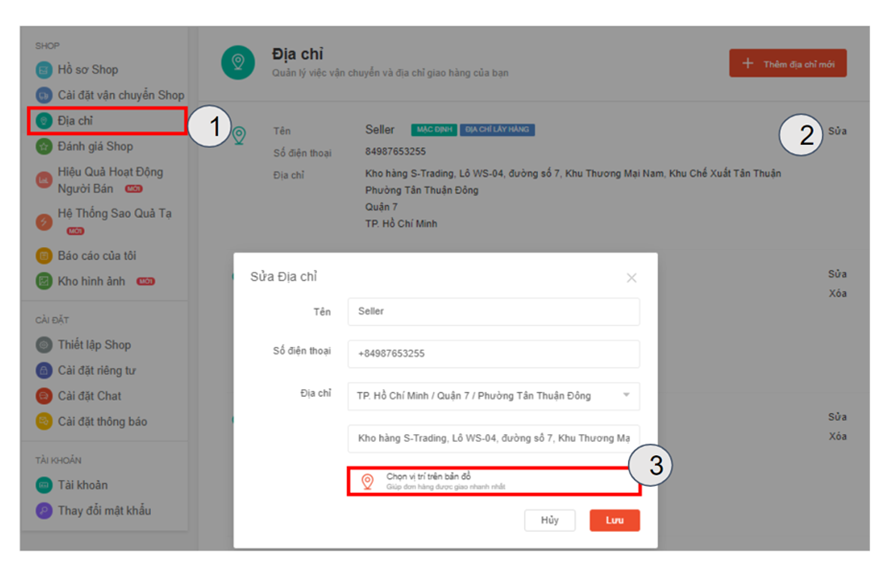The height and width of the screenshot is (576, 896).
Task: Click the Hồ sơ Shop sidebar icon
Action: point(43,70)
